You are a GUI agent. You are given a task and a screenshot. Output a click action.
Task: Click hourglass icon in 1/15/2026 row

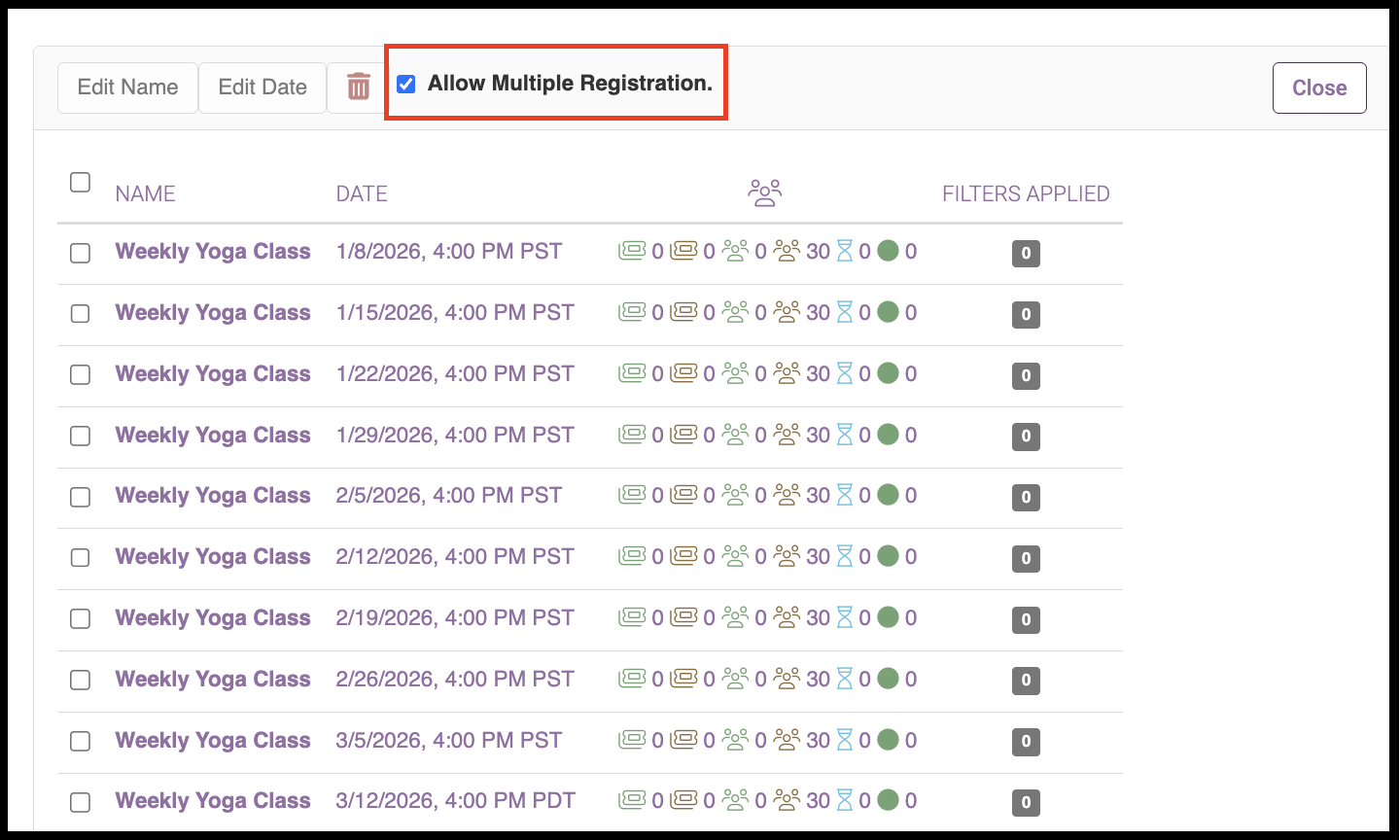click(x=845, y=313)
